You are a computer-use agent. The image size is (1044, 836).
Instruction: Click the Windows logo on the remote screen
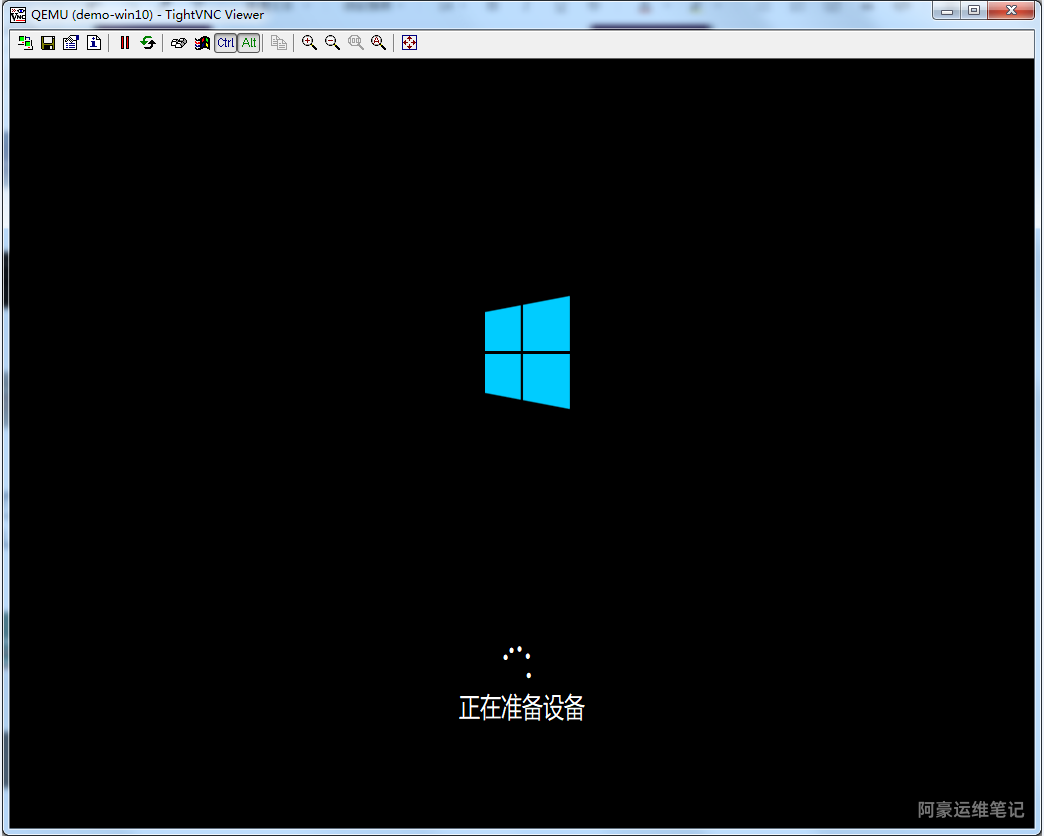pos(527,352)
